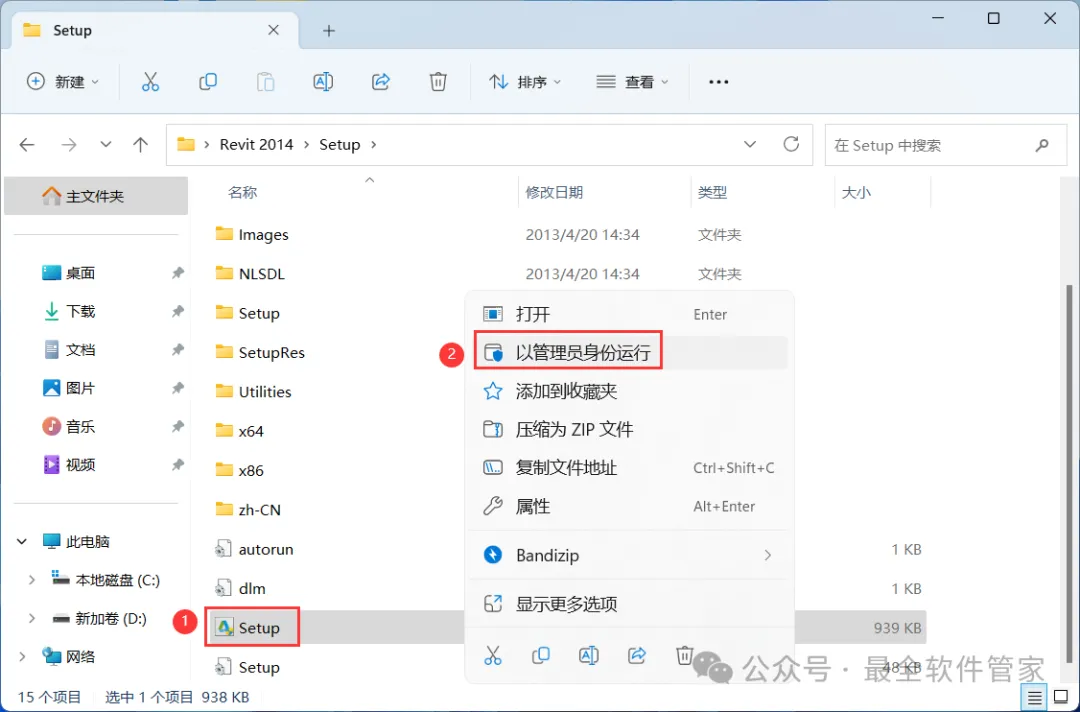Click Rename icon in context menu bottom row
The height and width of the screenshot is (712, 1080).
589,656
